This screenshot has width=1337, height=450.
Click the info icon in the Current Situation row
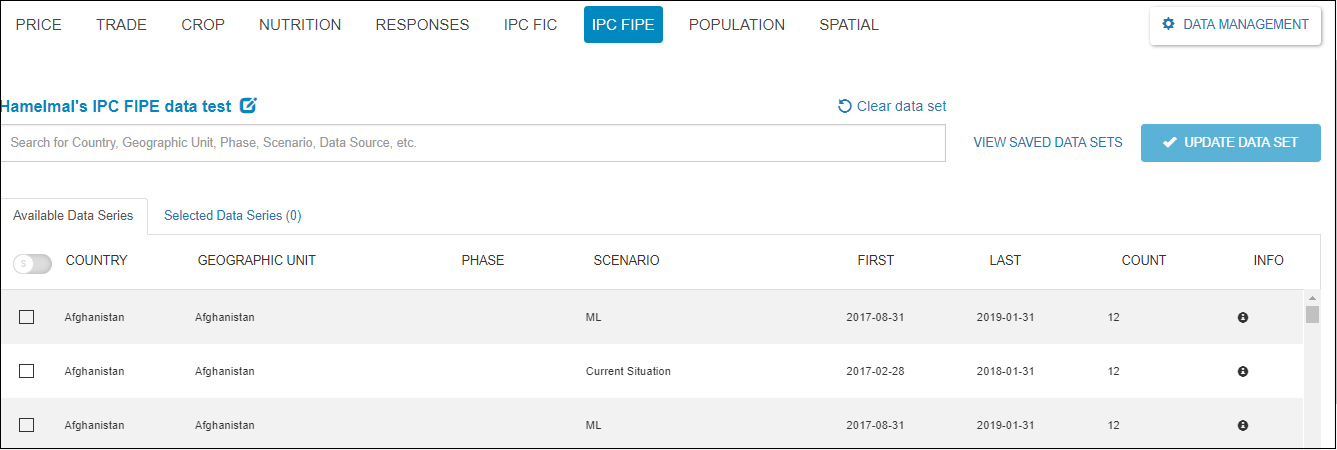click(1243, 371)
